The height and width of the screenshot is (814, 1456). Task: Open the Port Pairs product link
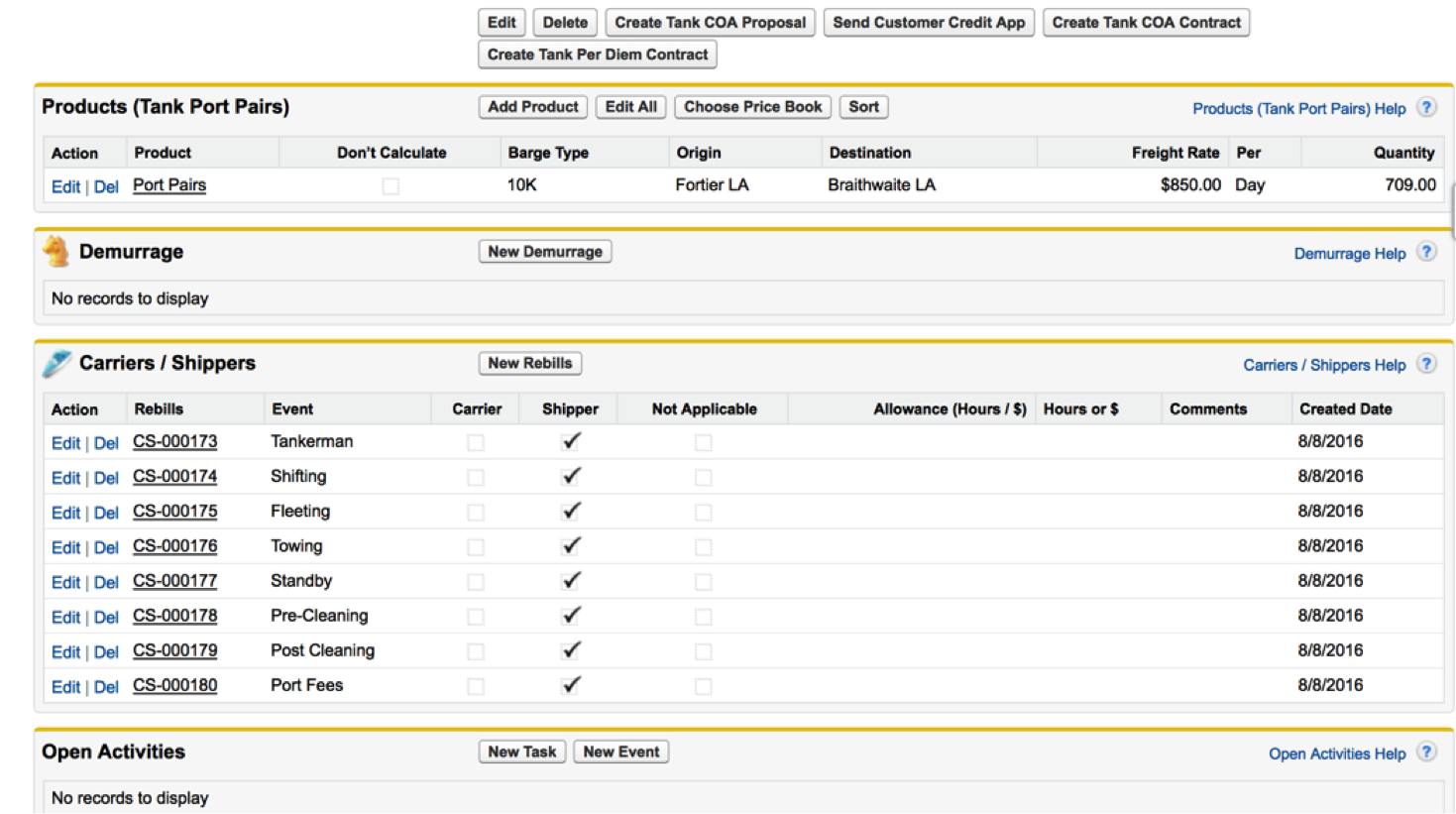click(169, 185)
